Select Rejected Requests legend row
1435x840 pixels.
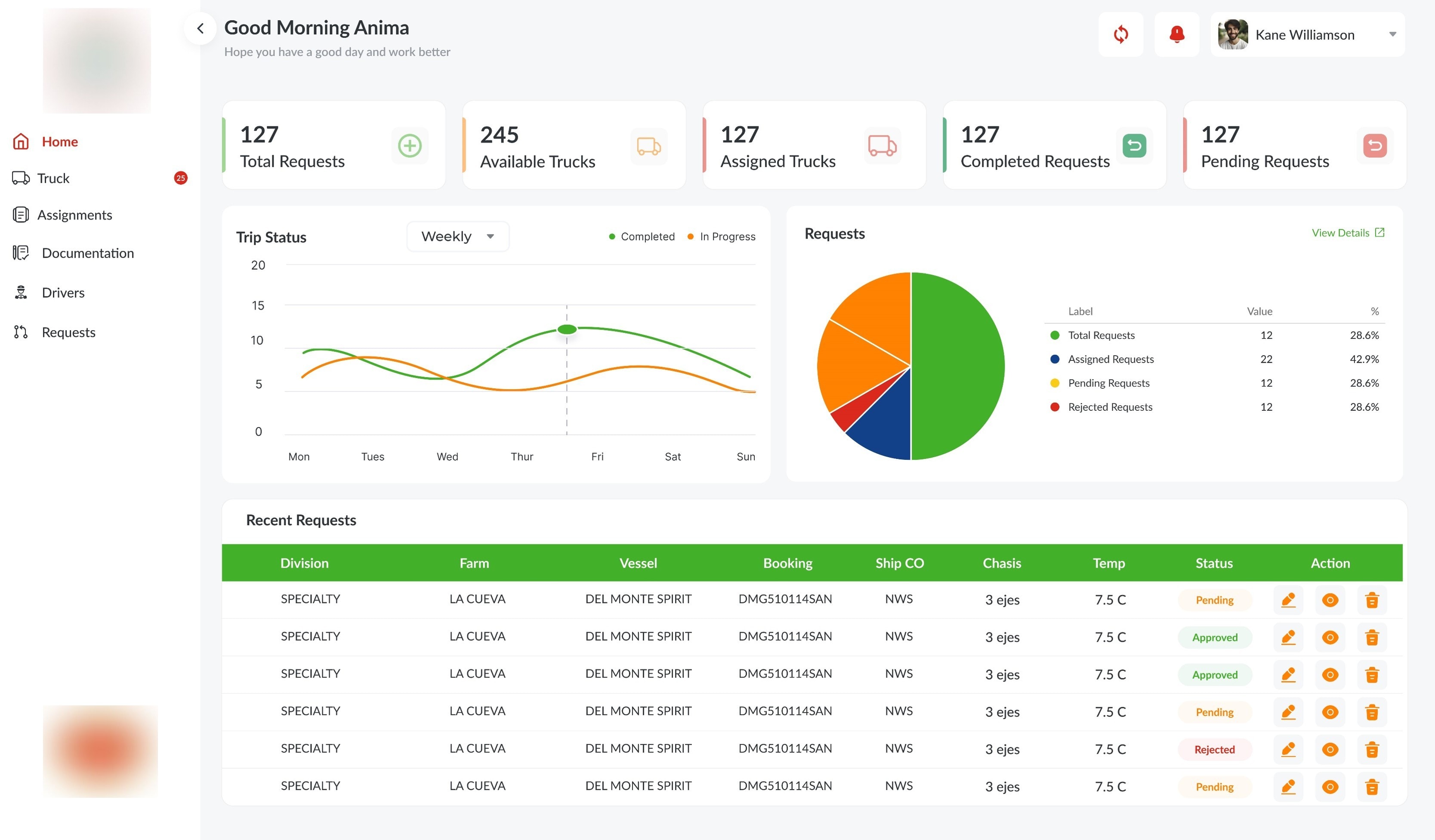(1214, 407)
